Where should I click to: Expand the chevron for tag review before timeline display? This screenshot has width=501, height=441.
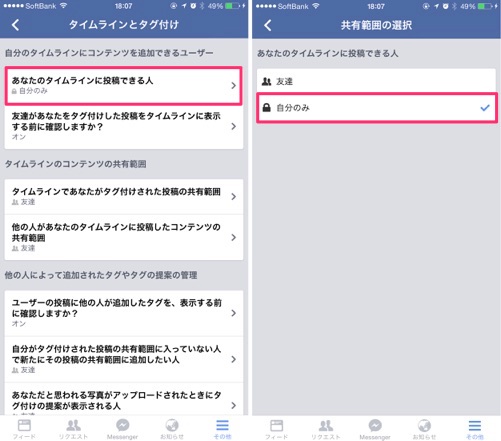tap(234, 126)
